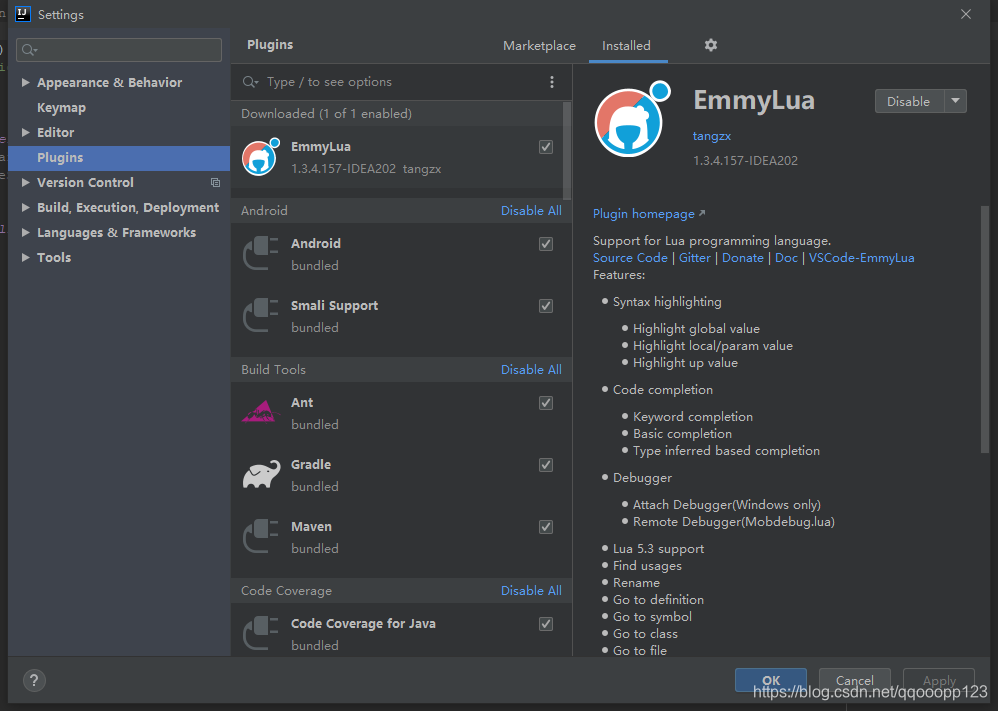Viewport: 998px width, 711px height.
Task: Click the Version Control quick-settings icon
Action: pyautogui.click(x=215, y=182)
